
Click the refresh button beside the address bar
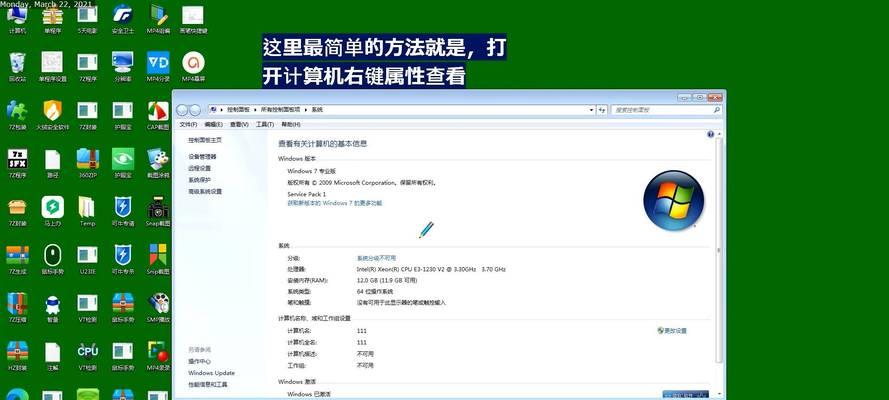[602, 110]
